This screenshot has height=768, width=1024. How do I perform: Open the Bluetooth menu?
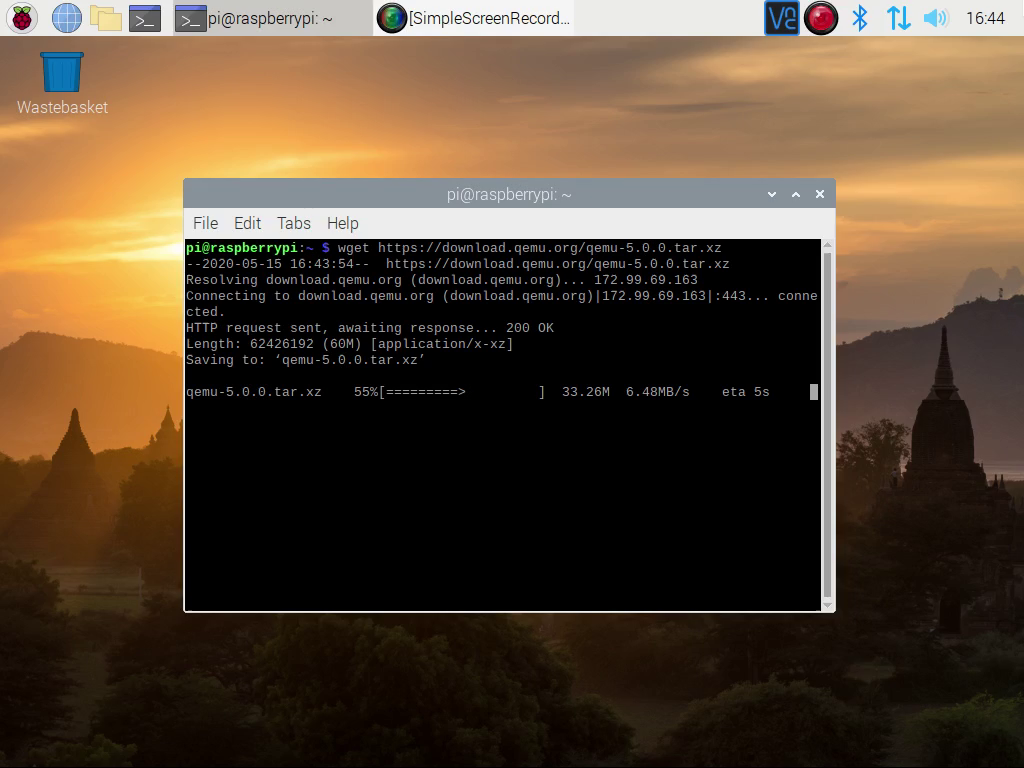point(860,18)
